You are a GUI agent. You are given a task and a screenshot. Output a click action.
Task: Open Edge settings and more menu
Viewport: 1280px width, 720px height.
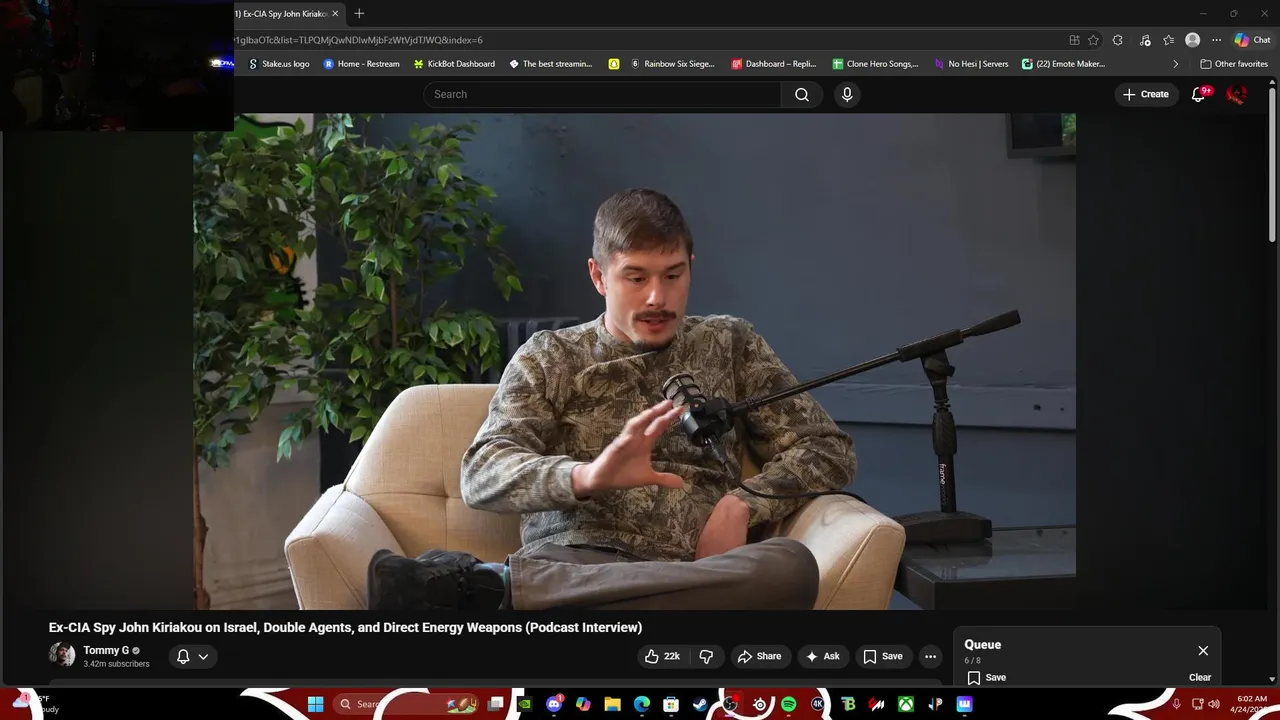tap(1216, 40)
